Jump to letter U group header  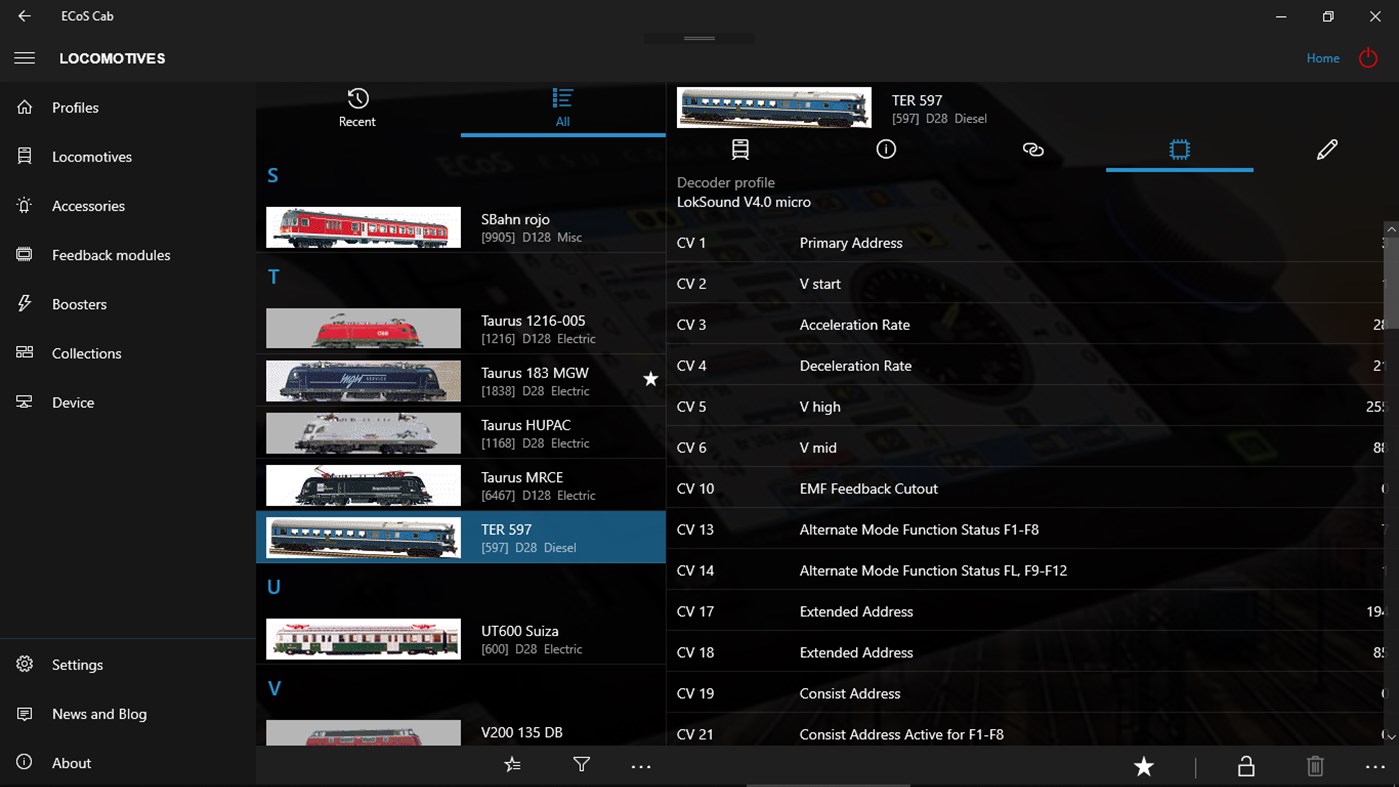click(273, 587)
